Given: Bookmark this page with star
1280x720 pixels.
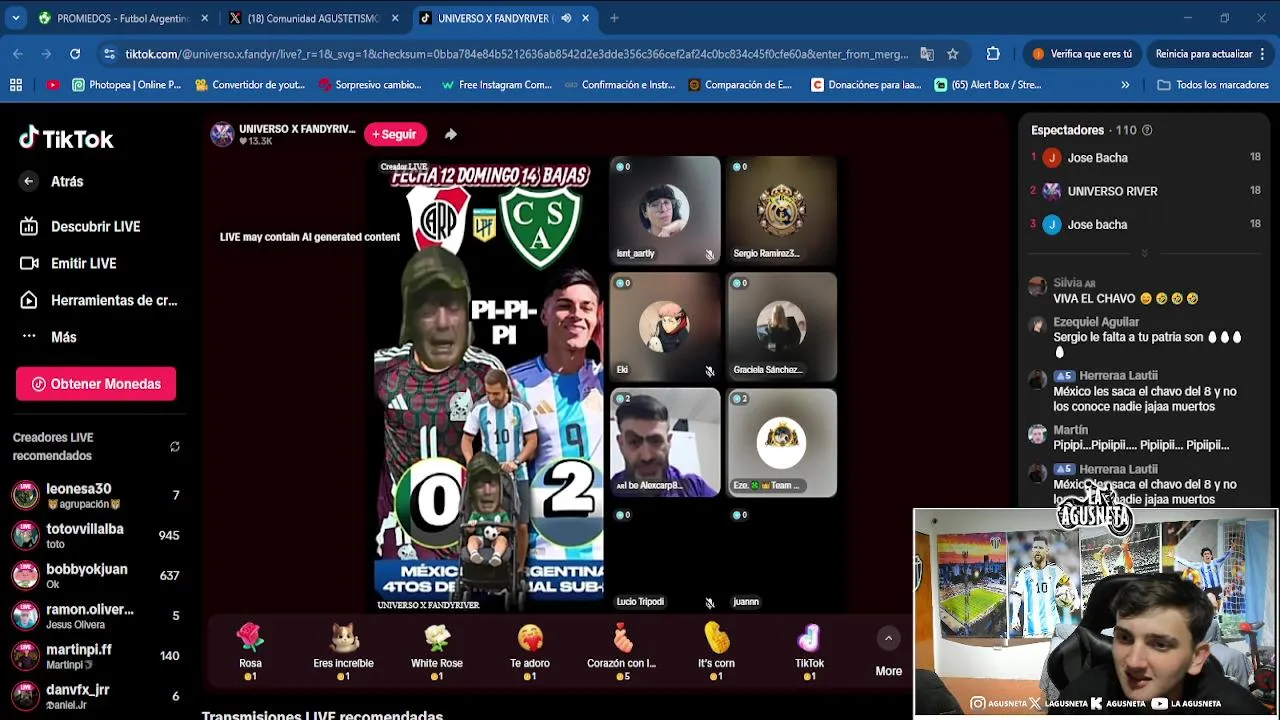Looking at the screenshot, I should click(x=953, y=54).
